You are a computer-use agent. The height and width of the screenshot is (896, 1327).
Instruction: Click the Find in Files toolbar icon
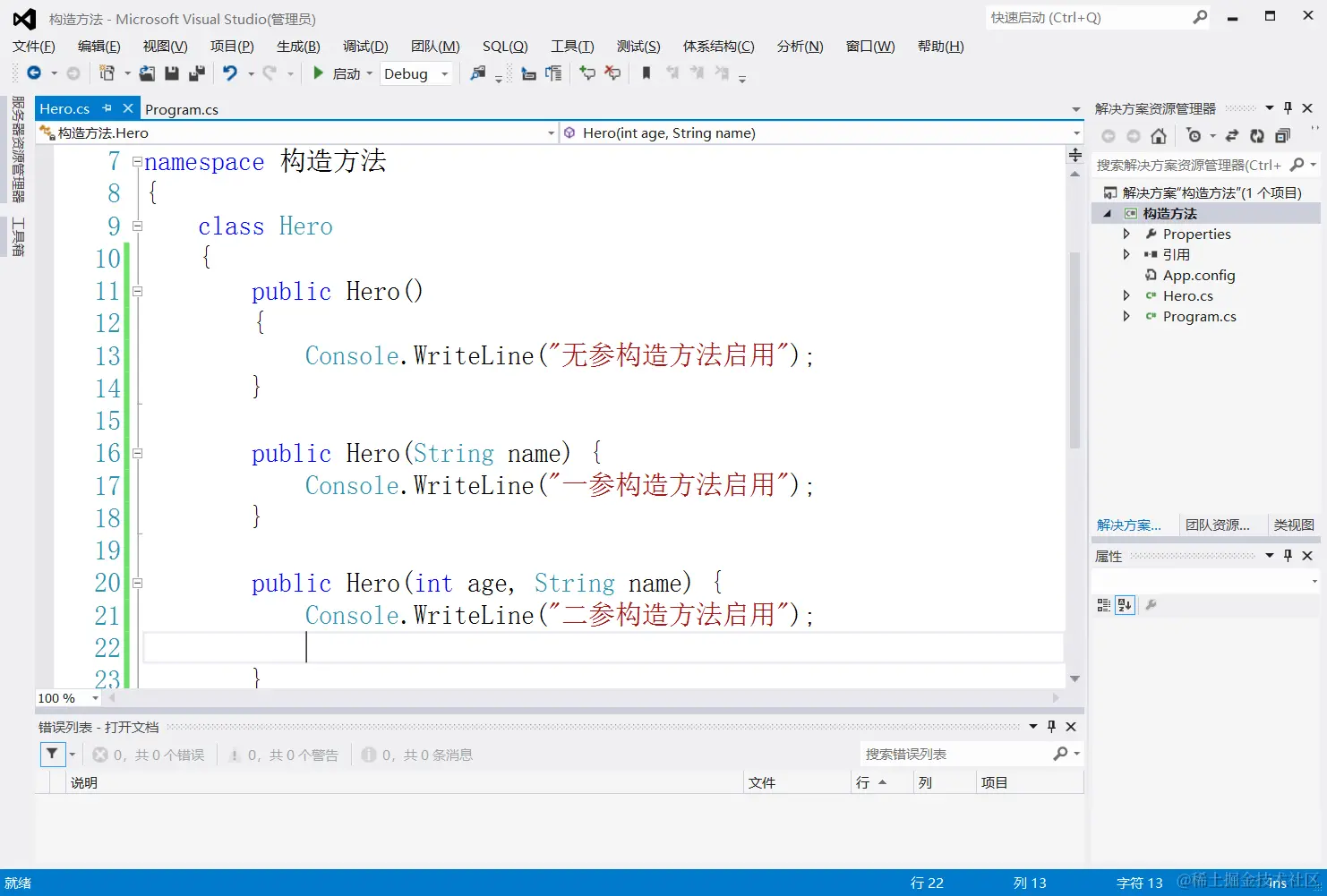click(x=478, y=73)
